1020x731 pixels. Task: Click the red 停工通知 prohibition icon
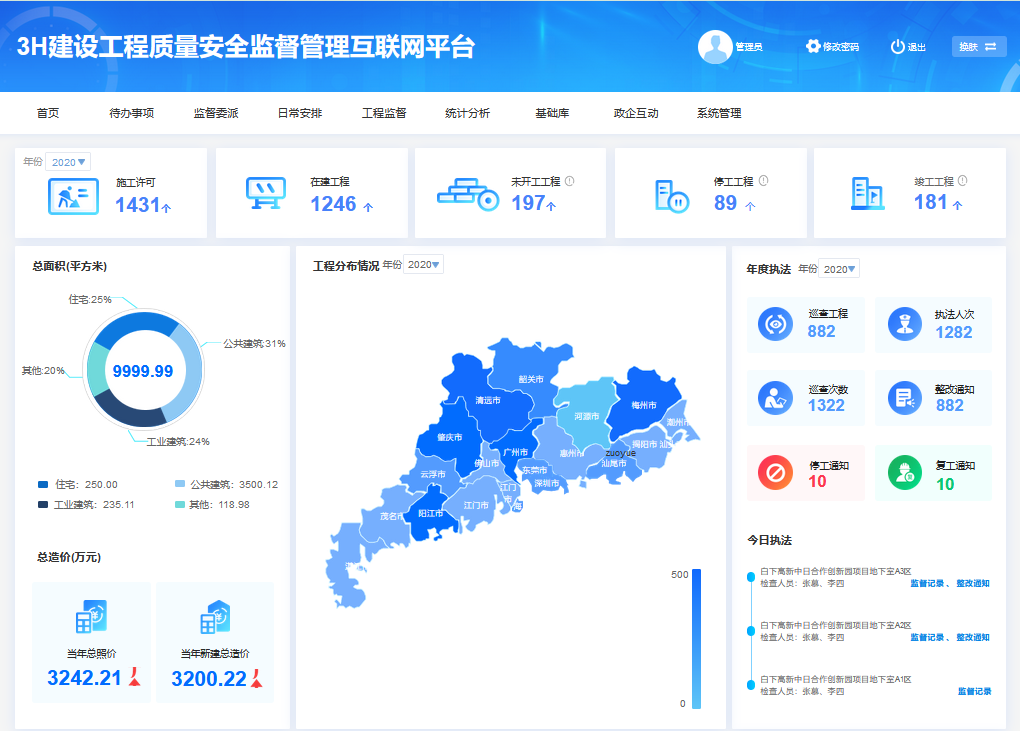(x=774, y=470)
